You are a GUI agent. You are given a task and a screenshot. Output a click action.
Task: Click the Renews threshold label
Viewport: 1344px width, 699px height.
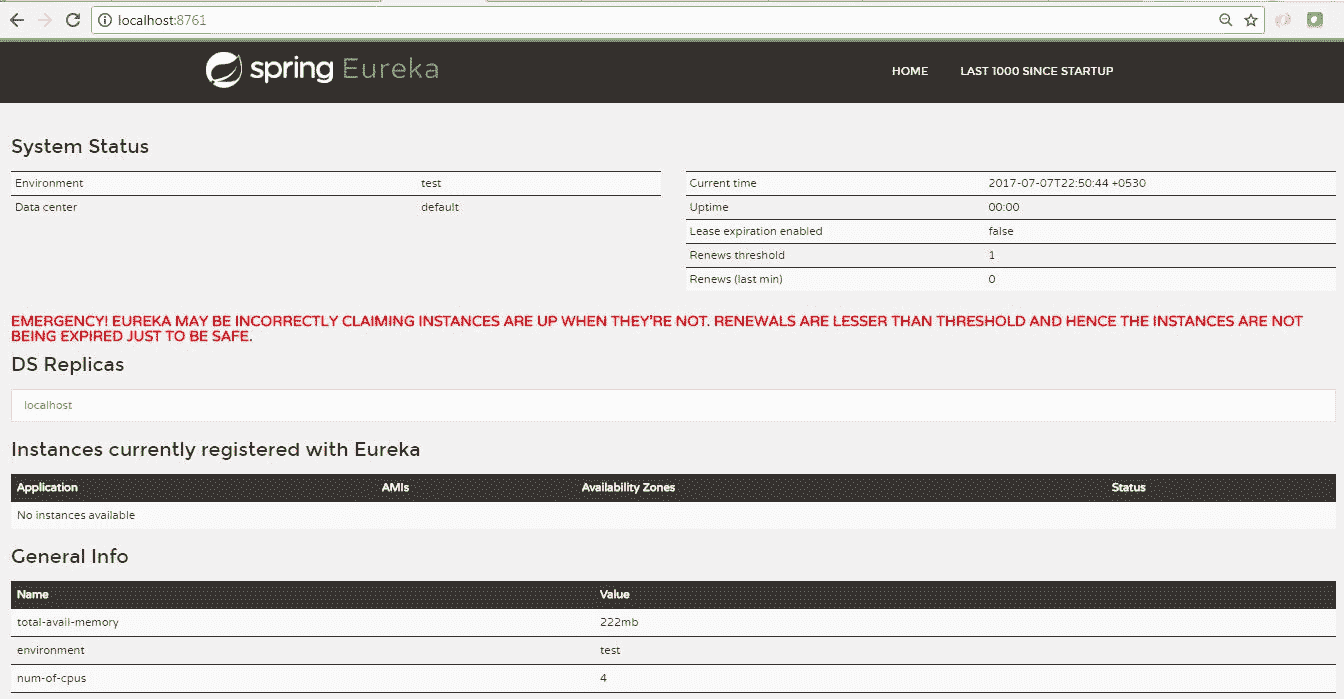click(737, 255)
